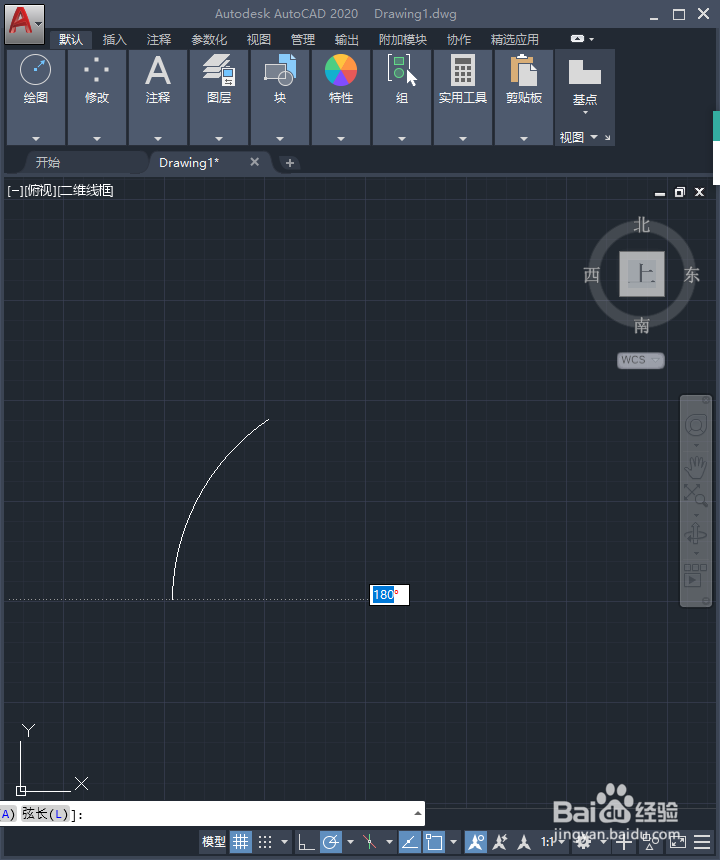
Task: Select the Orbit tool in navigation bar
Action: [695, 533]
